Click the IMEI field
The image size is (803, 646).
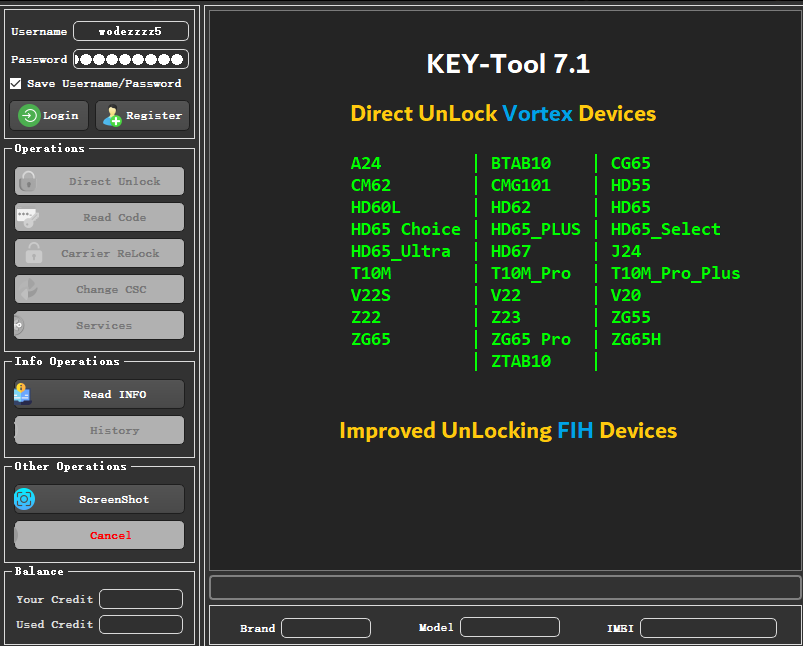point(709,628)
